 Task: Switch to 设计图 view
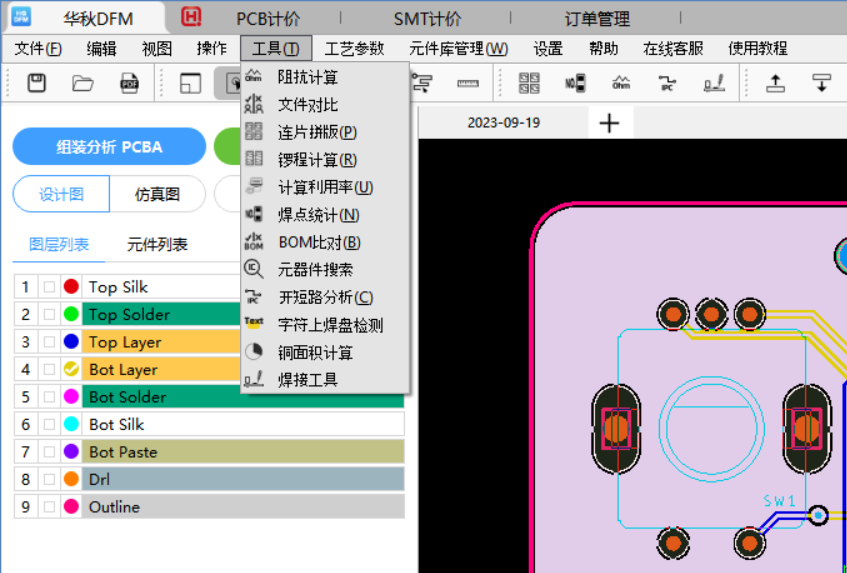(61, 194)
